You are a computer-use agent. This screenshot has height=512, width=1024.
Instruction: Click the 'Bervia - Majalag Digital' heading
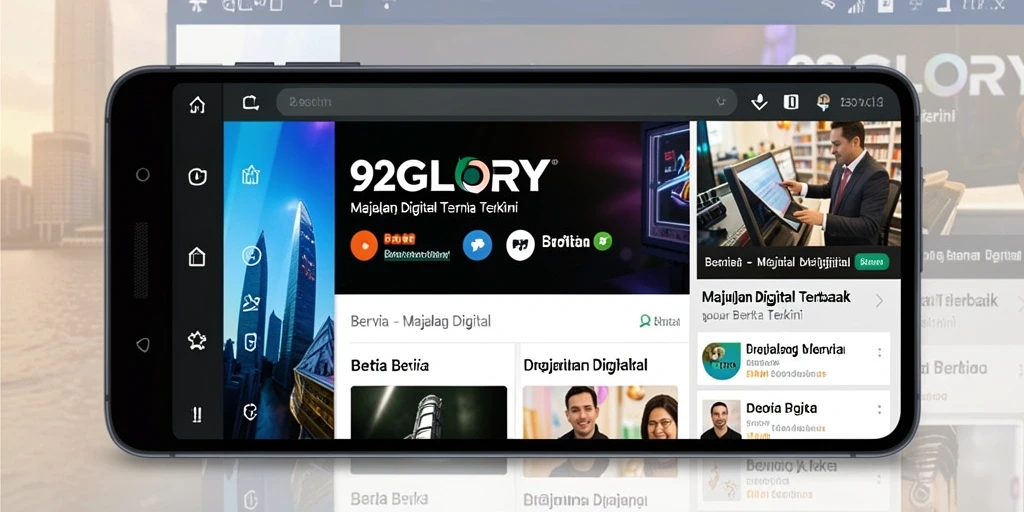coord(421,321)
